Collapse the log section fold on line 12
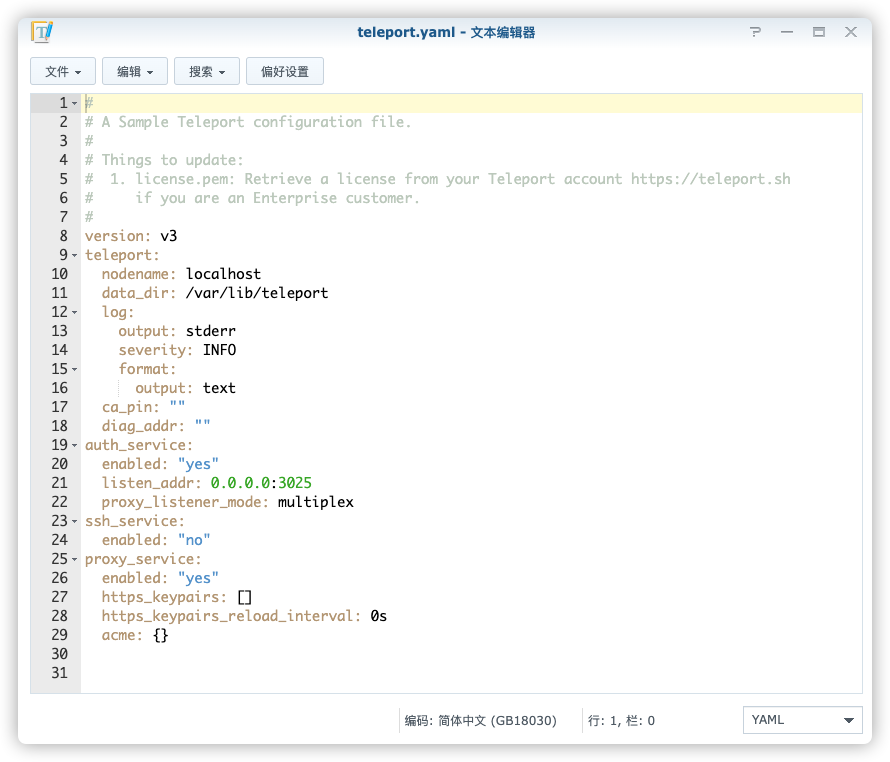Viewport: 890px width, 762px height. (74, 312)
